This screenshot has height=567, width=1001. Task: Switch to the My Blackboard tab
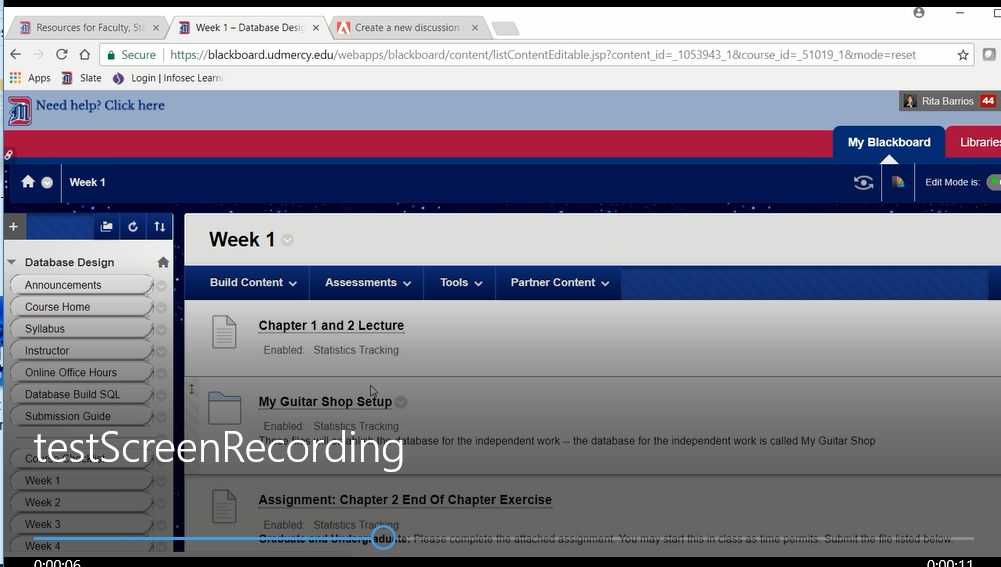point(888,142)
